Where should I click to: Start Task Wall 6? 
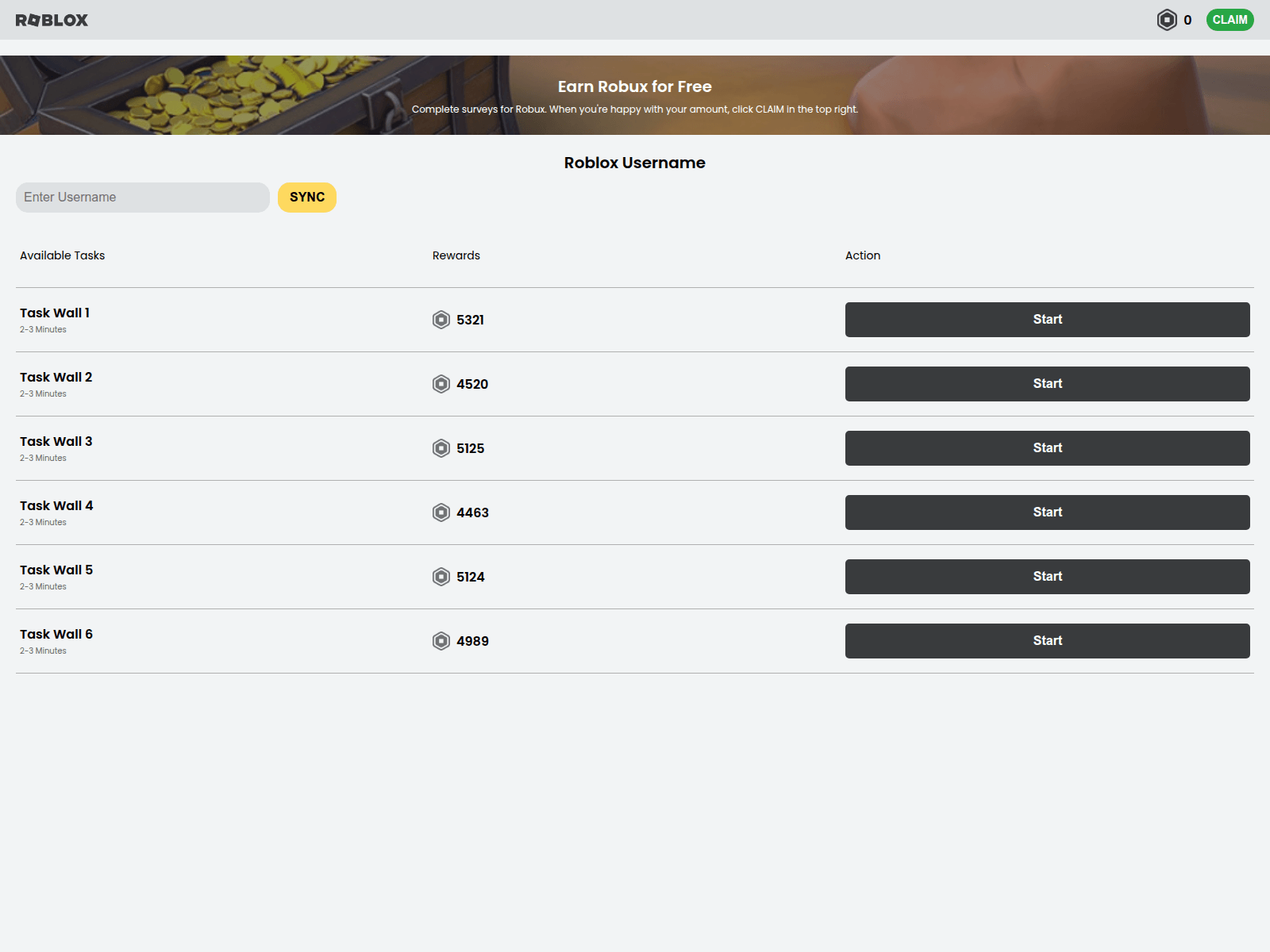pyautogui.click(x=1048, y=641)
